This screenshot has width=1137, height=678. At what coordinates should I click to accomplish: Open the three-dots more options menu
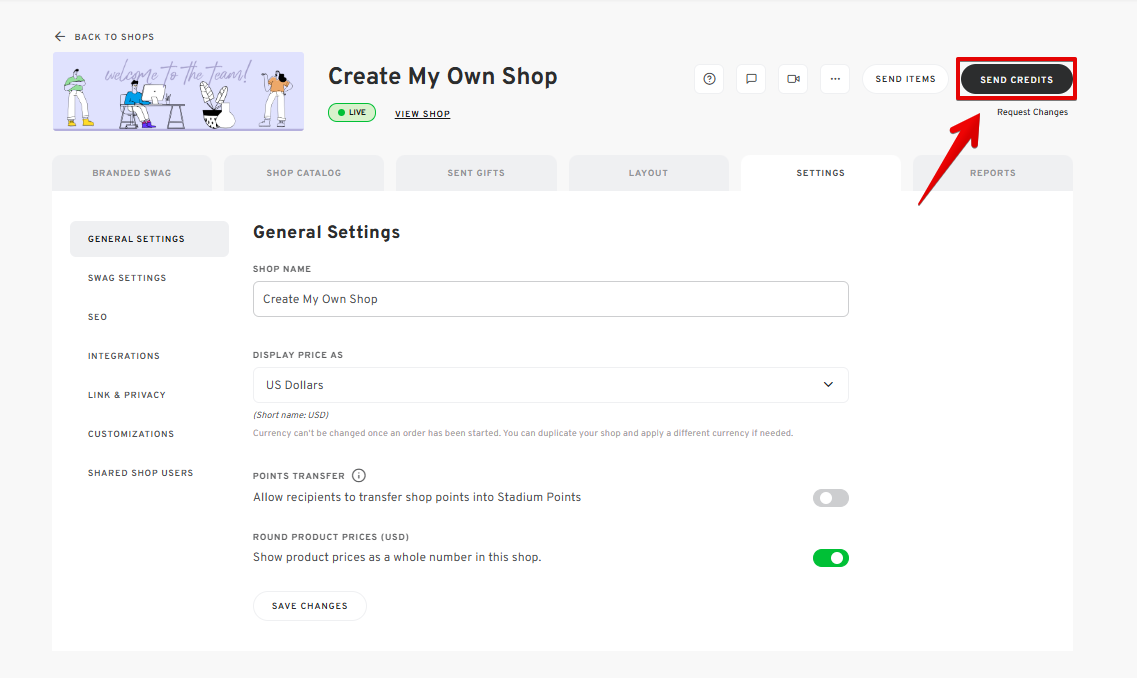pyautogui.click(x=835, y=79)
